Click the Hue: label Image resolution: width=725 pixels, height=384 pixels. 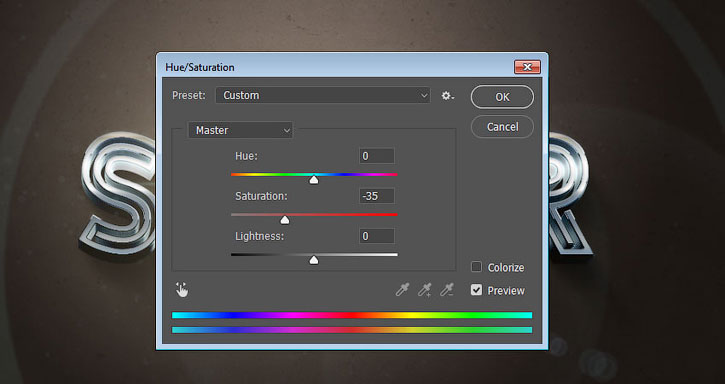pyautogui.click(x=246, y=156)
